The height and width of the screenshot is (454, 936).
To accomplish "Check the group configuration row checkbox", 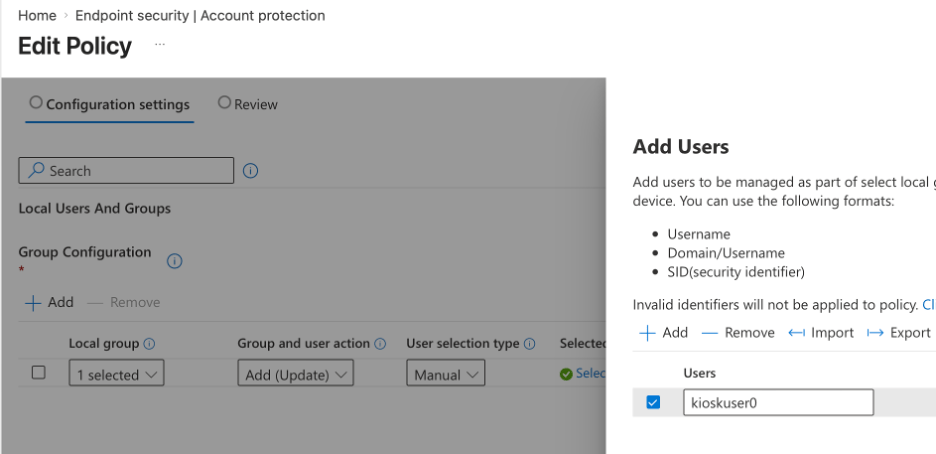I will pos(39,373).
